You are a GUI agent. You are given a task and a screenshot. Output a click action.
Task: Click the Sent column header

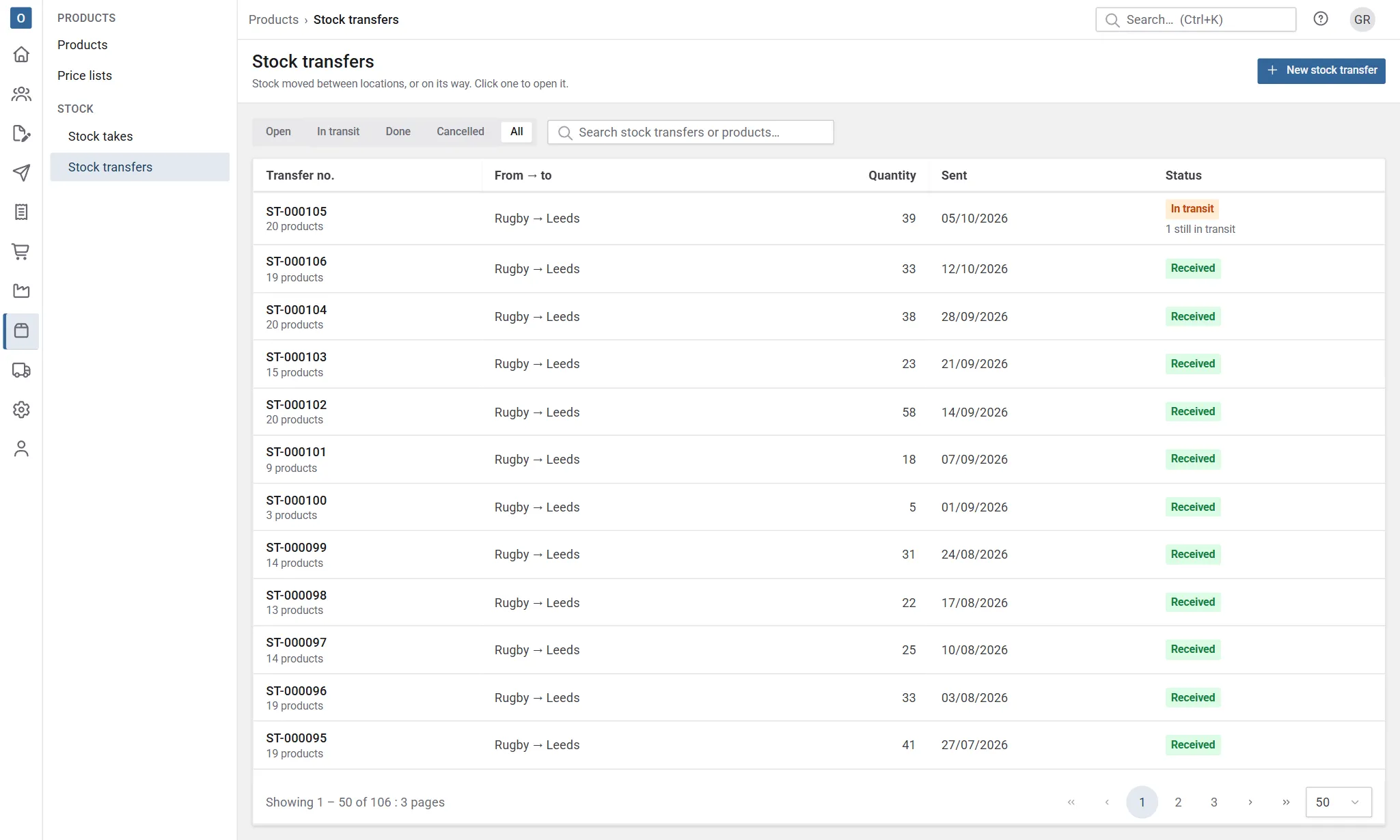(x=954, y=176)
